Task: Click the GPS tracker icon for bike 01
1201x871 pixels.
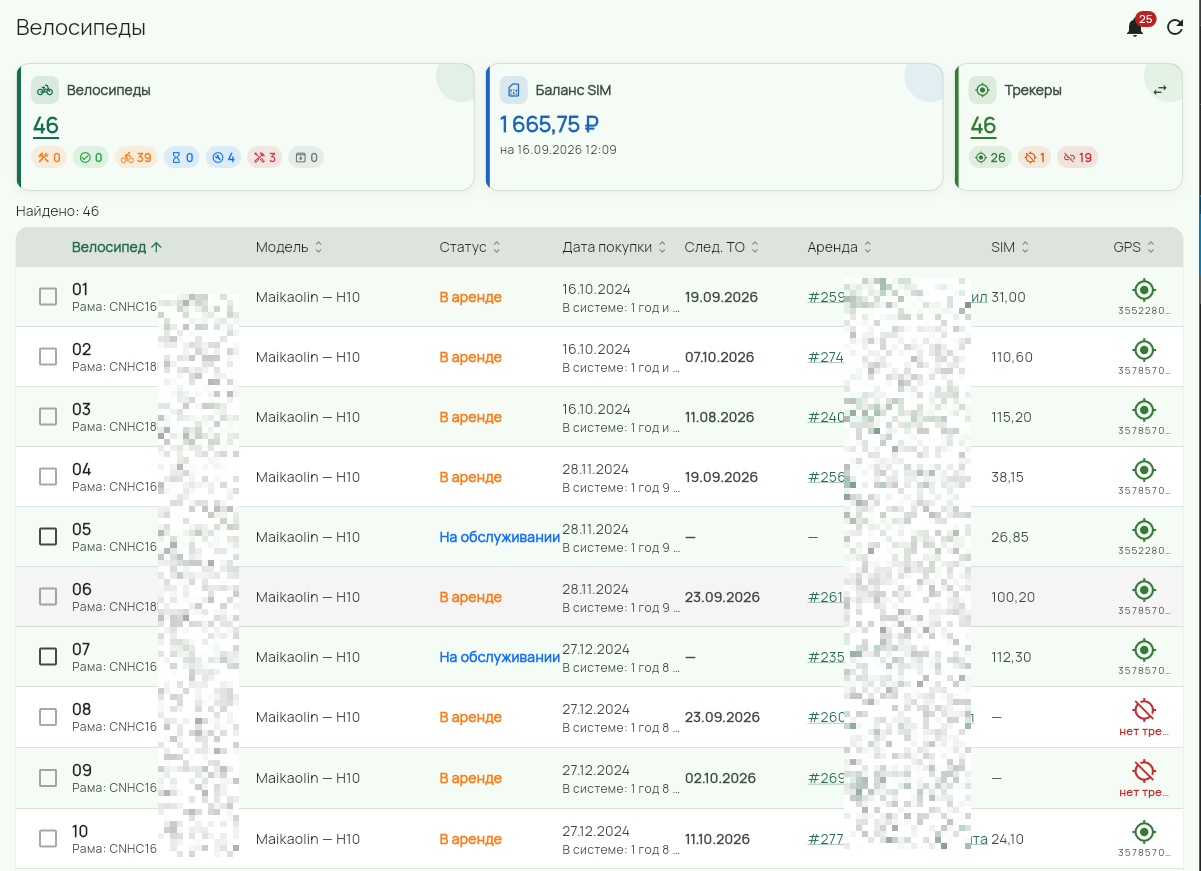Action: pos(1144,290)
